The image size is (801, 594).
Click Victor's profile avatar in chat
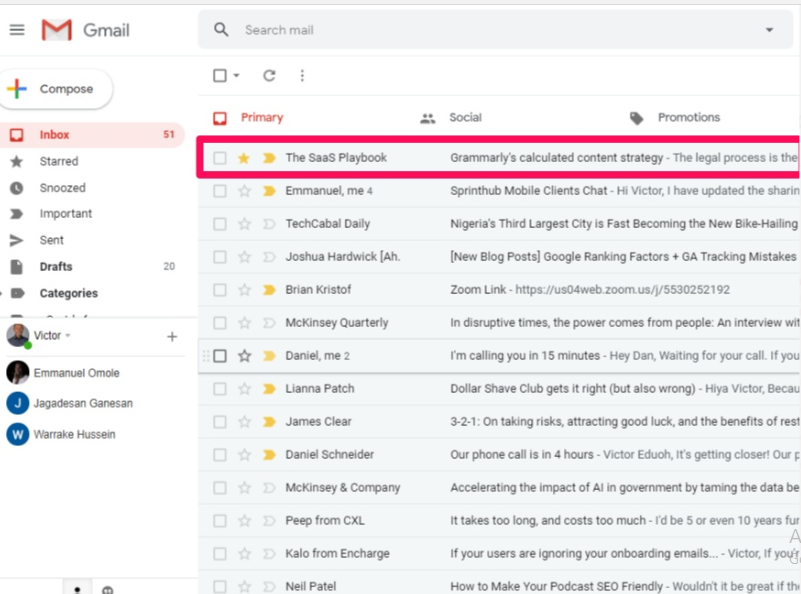18,336
